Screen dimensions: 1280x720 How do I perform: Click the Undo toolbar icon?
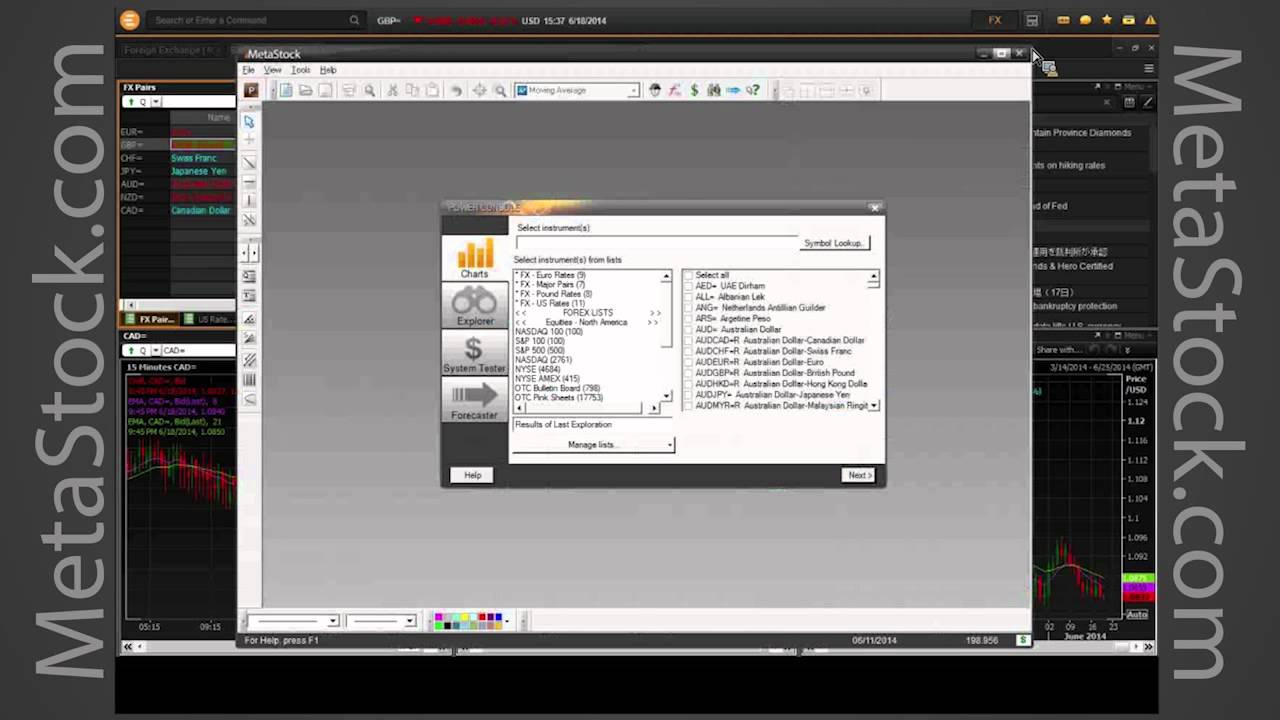pos(456,90)
